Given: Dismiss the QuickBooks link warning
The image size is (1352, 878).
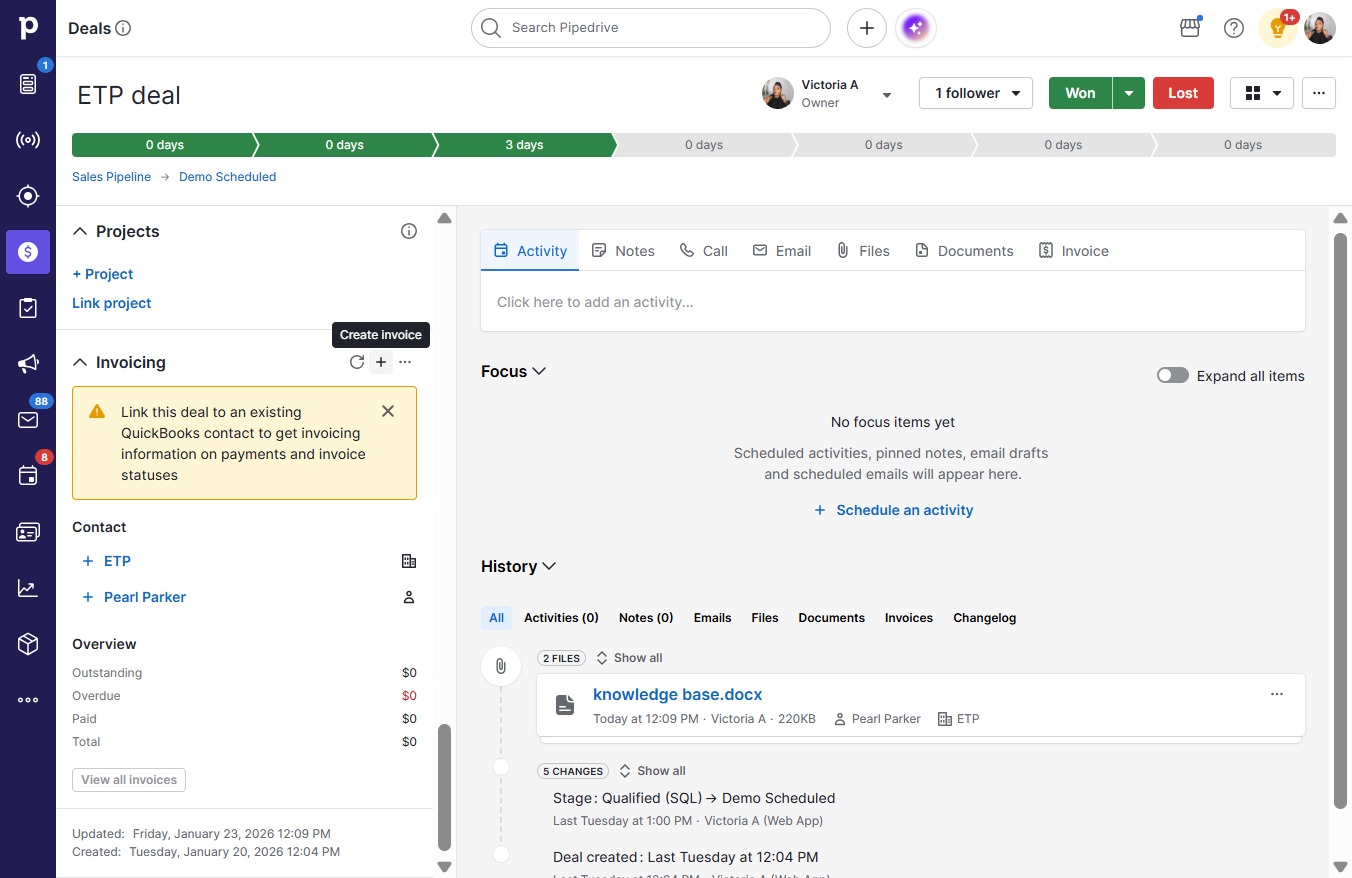Looking at the screenshot, I should point(388,411).
